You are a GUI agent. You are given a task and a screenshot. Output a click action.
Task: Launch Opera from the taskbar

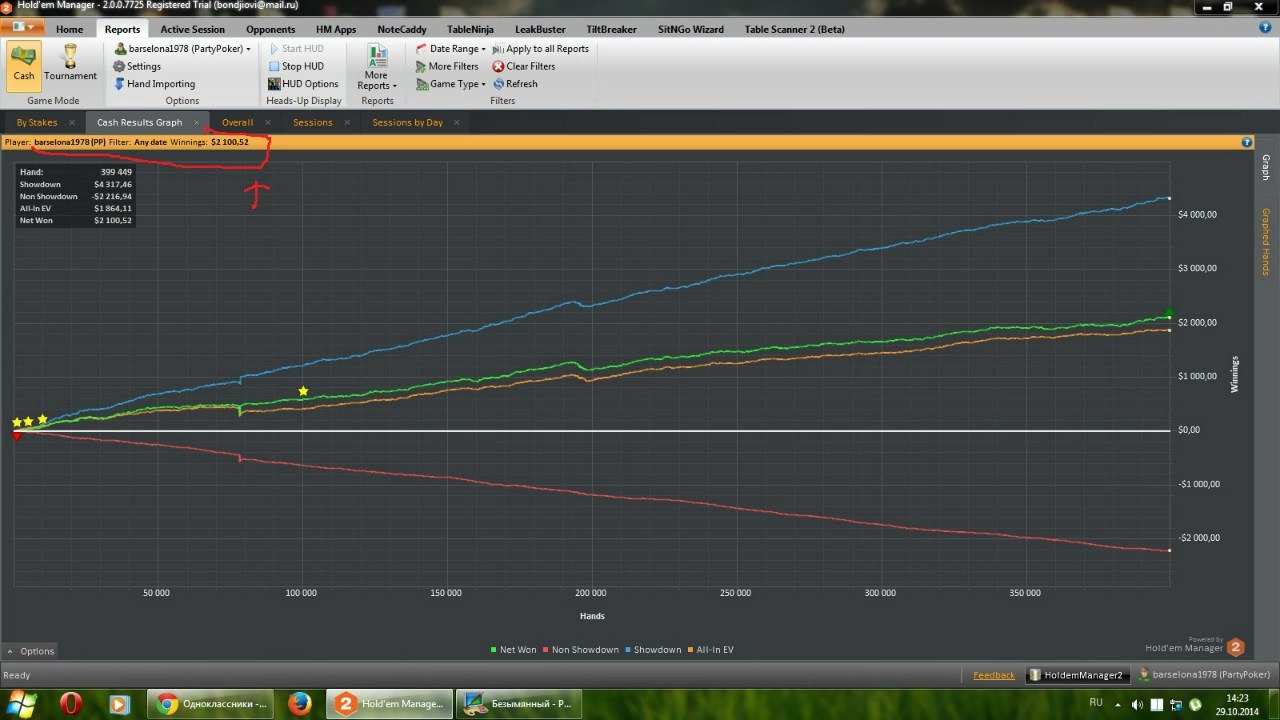(71, 704)
